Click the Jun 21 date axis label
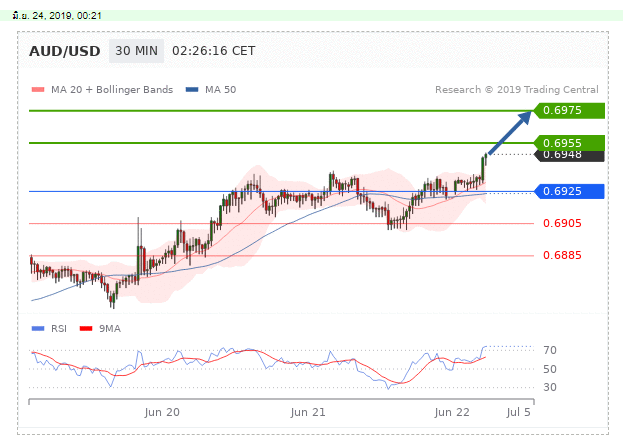The width and height of the screenshot is (623, 443). point(308,412)
